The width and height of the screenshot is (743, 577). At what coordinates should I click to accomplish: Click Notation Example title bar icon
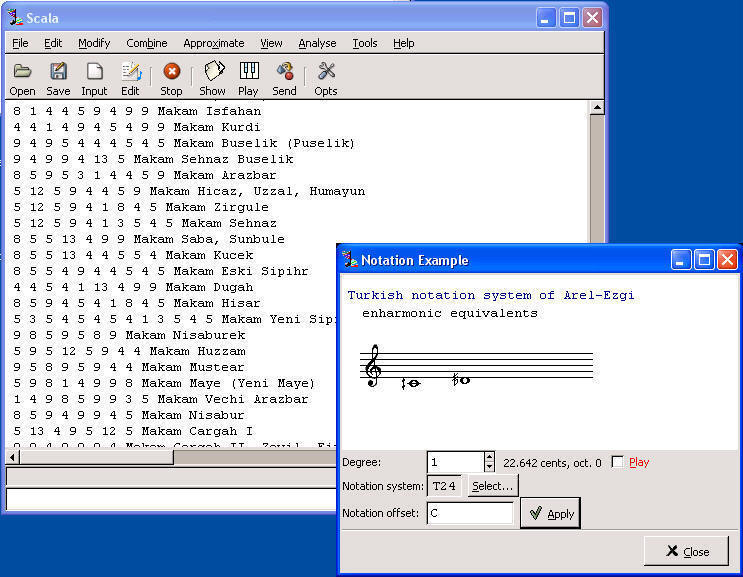point(350,259)
